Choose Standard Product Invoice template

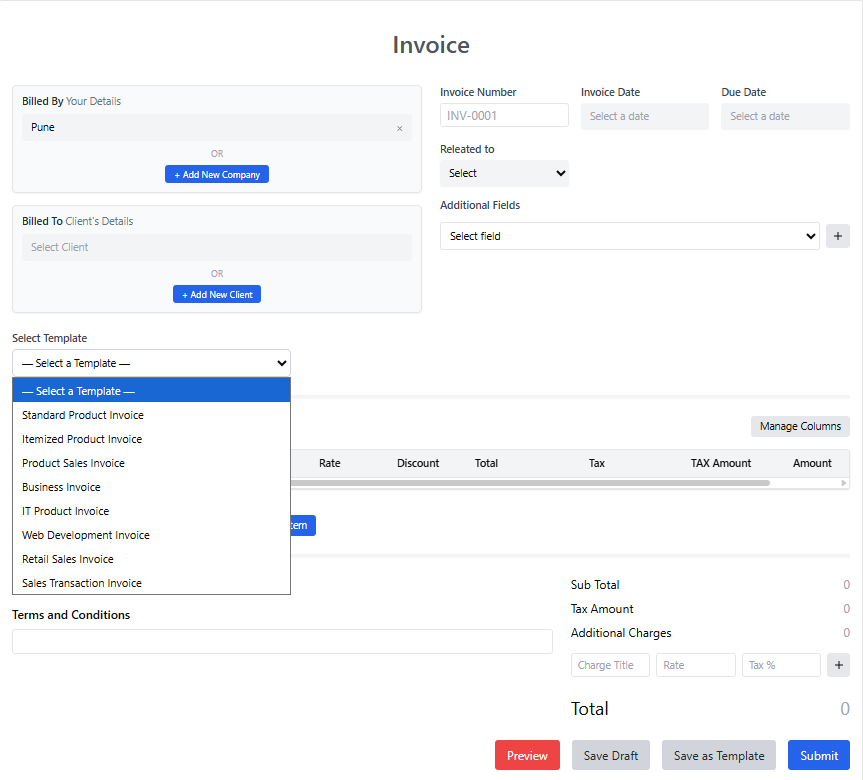click(x=83, y=415)
